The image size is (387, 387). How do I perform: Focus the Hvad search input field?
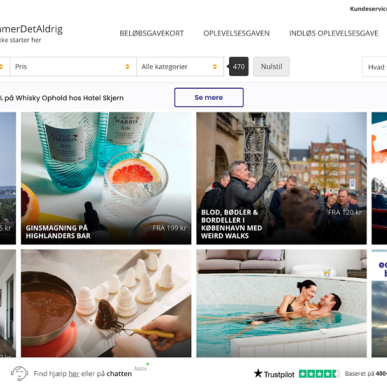pos(375,67)
